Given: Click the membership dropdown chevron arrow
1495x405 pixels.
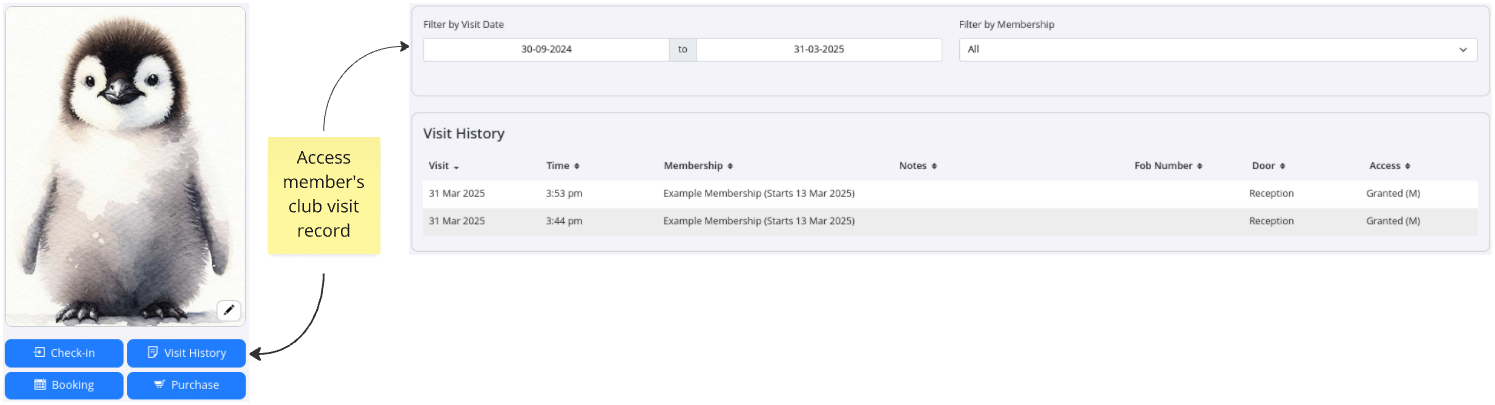Looking at the screenshot, I should [x=1463, y=49].
